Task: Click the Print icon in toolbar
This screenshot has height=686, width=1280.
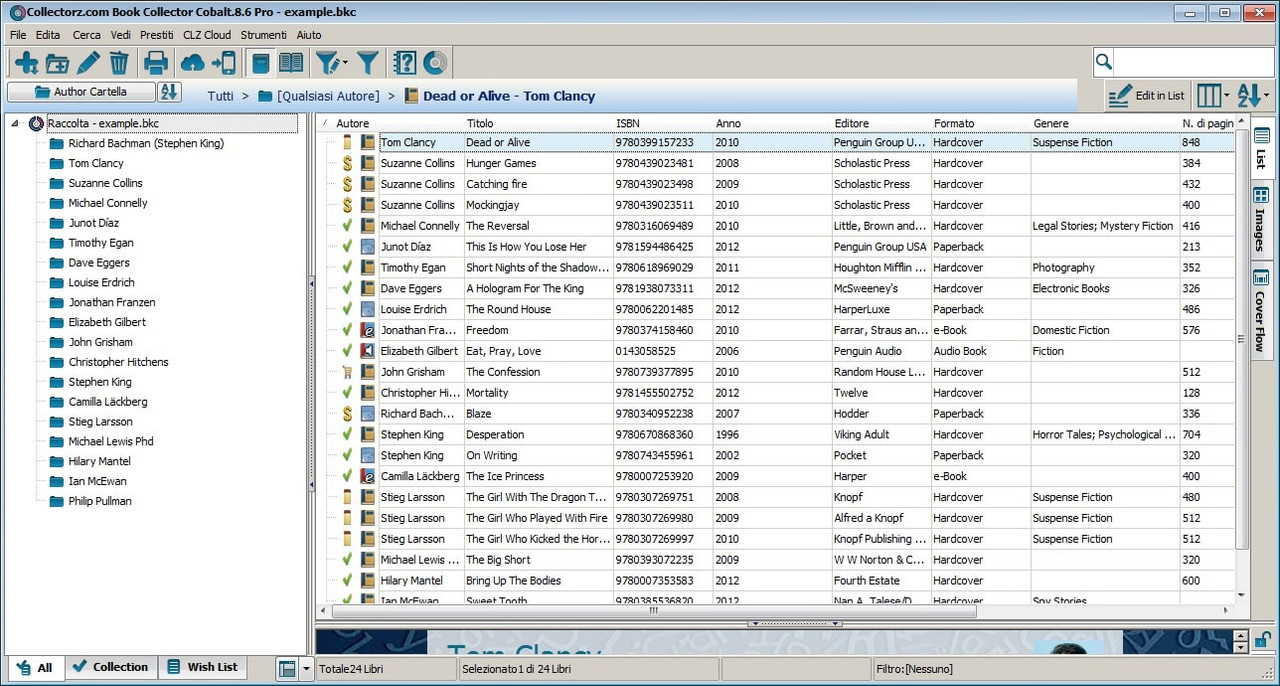Action: [x=156, y=63]
